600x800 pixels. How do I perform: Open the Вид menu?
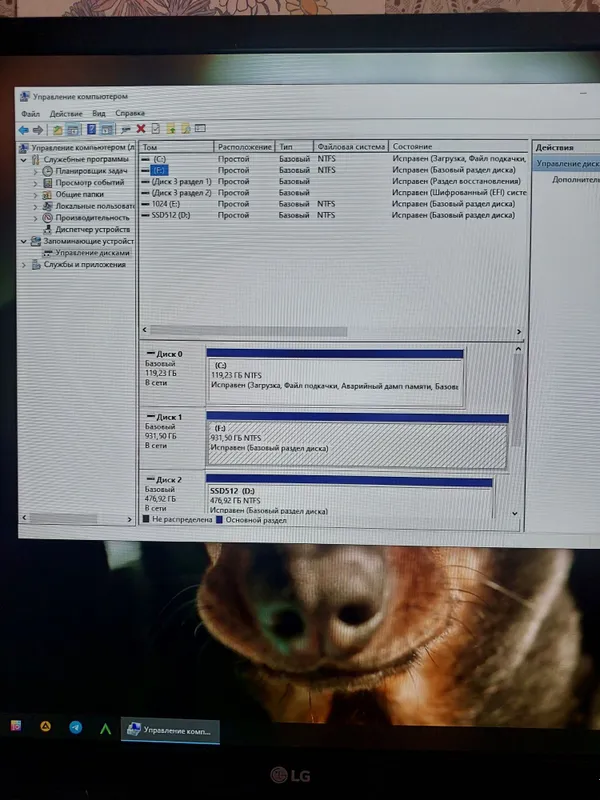click(x=98, y=113)
